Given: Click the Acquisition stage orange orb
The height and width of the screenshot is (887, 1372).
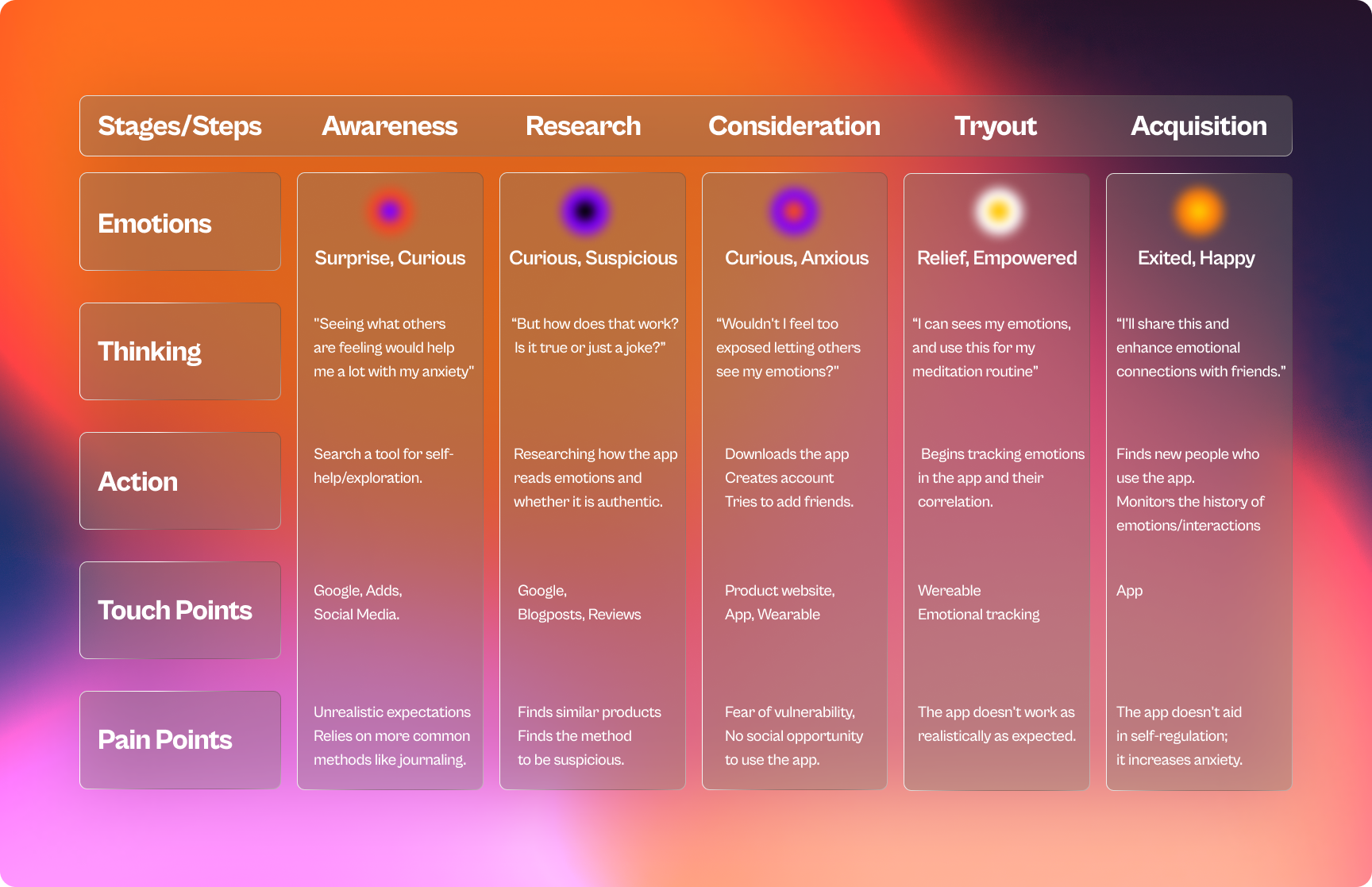Looking at the screenshot, I should coord(1199,211).
